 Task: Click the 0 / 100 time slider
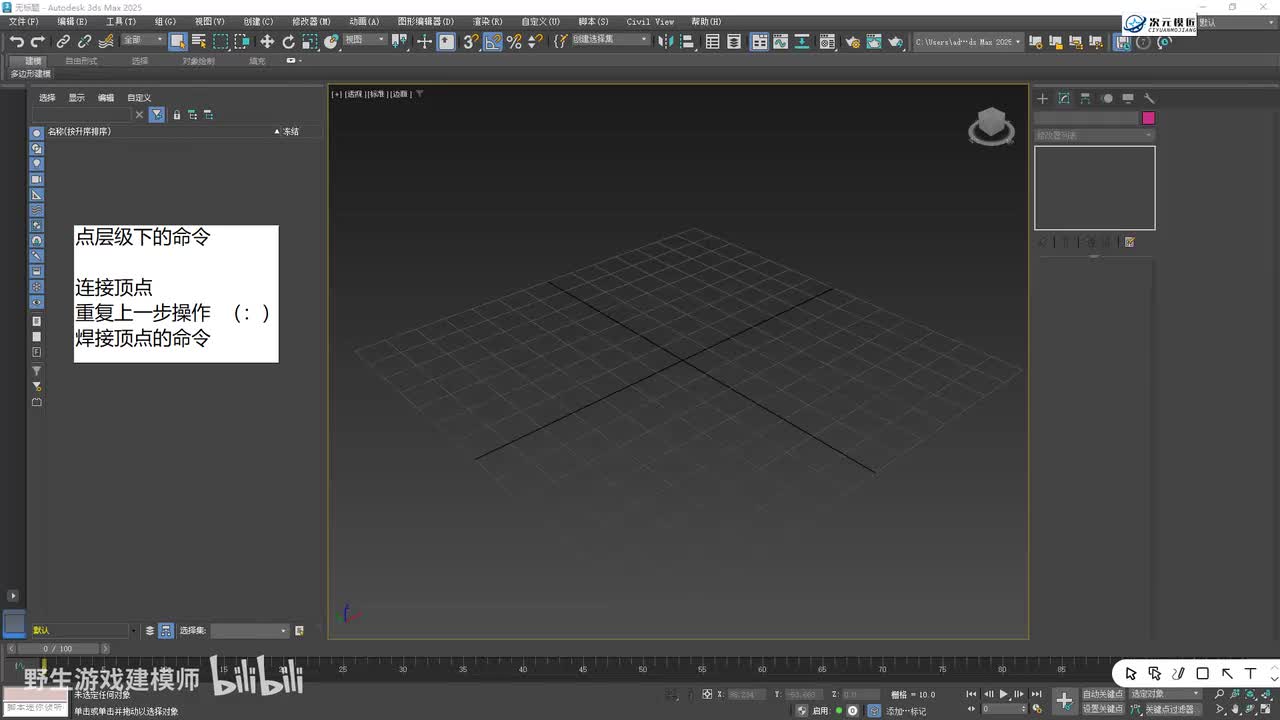click(x=58, y=649)
